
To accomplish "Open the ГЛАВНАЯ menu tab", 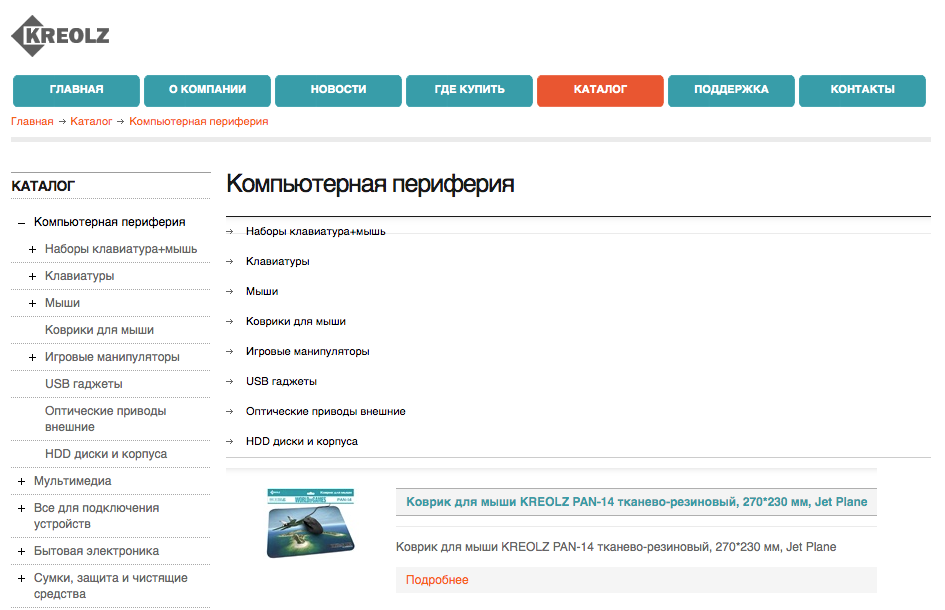I will click(77, 90).
